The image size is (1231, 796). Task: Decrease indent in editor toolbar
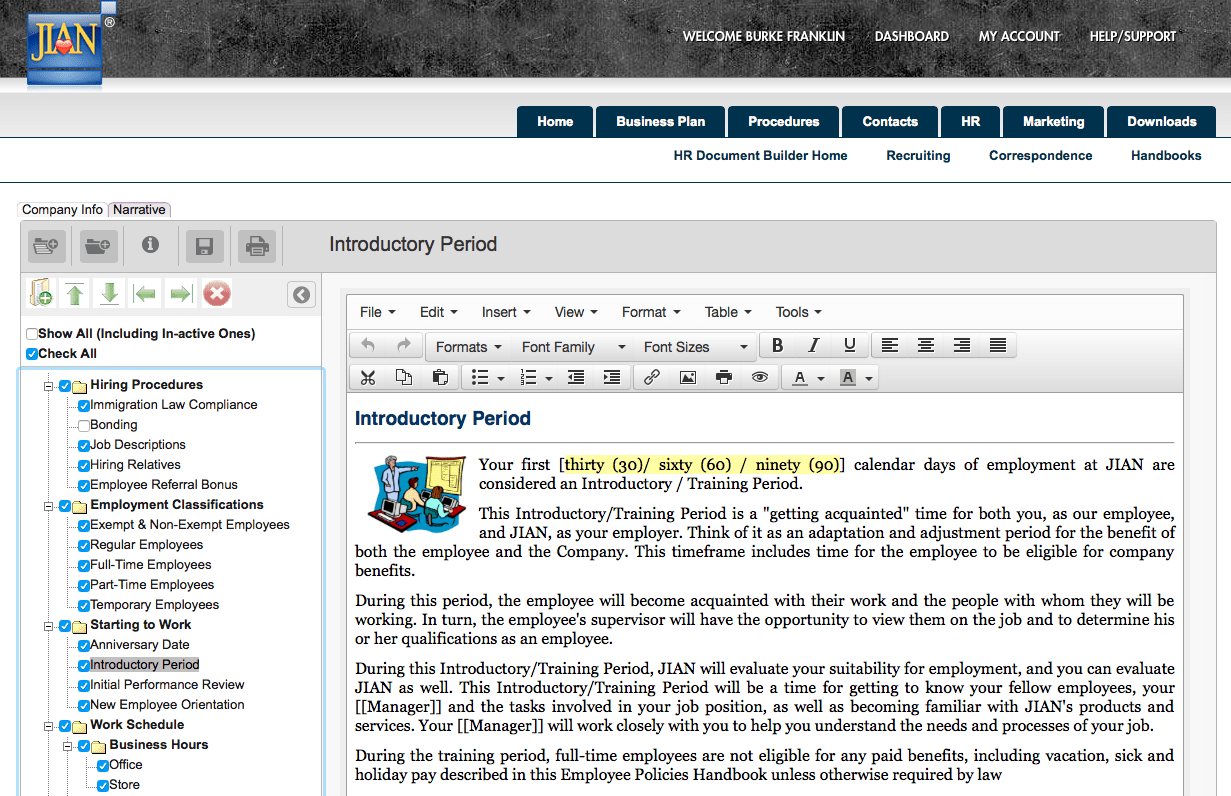576,378
